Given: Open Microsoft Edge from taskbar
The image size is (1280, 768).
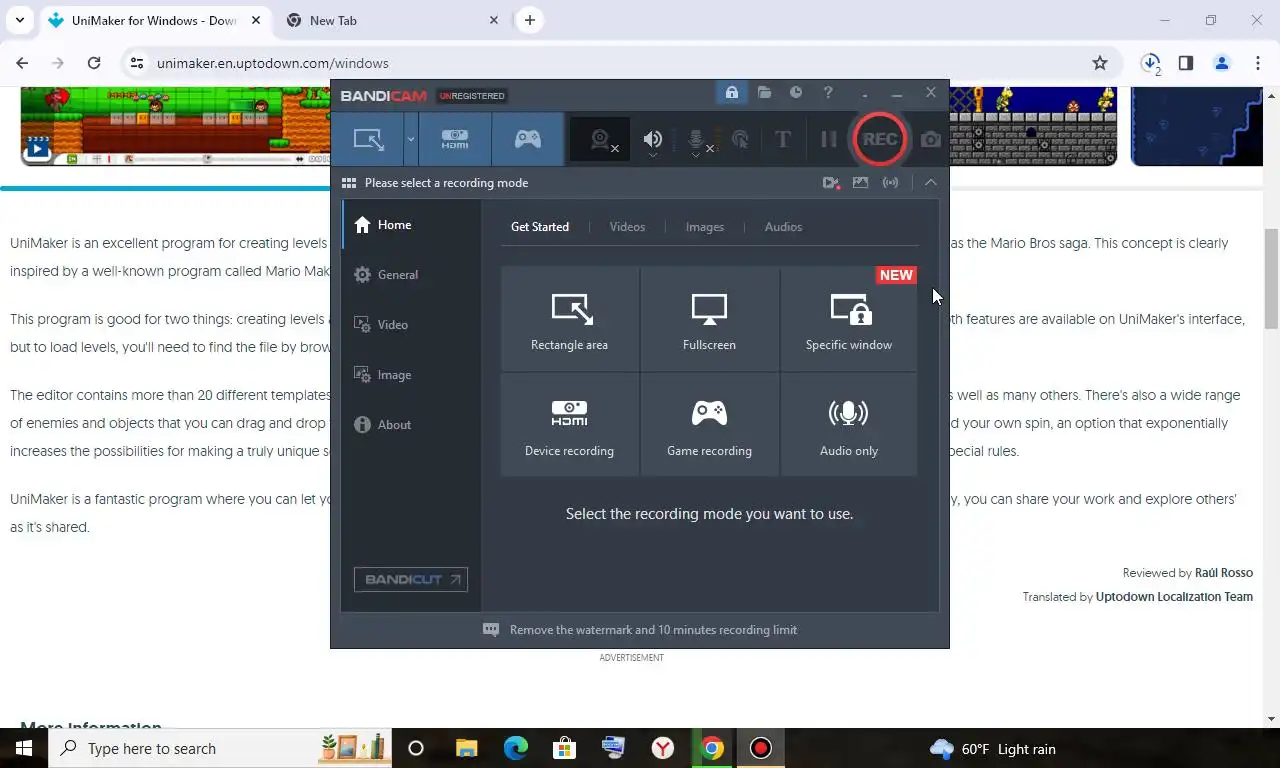Looking at the screenshot, I should [x=516, y=748].
